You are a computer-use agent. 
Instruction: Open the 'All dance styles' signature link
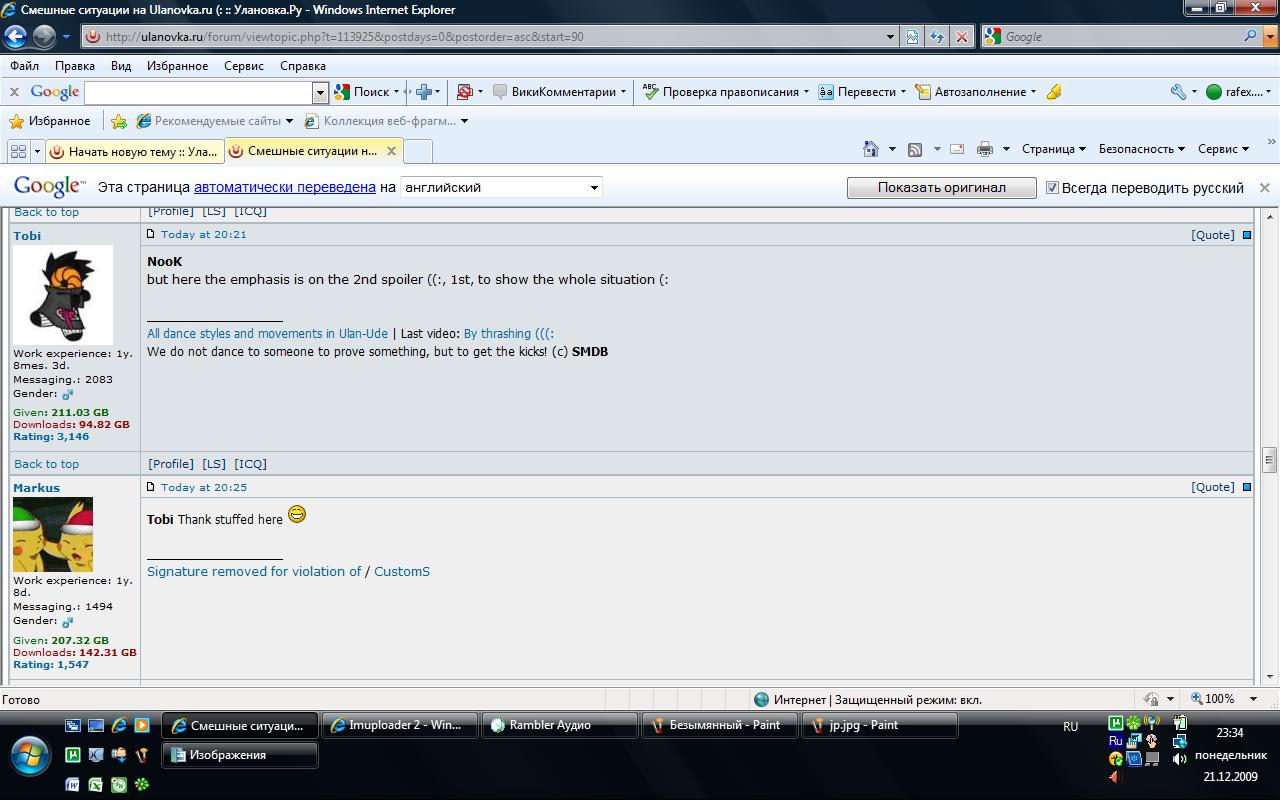267,334
